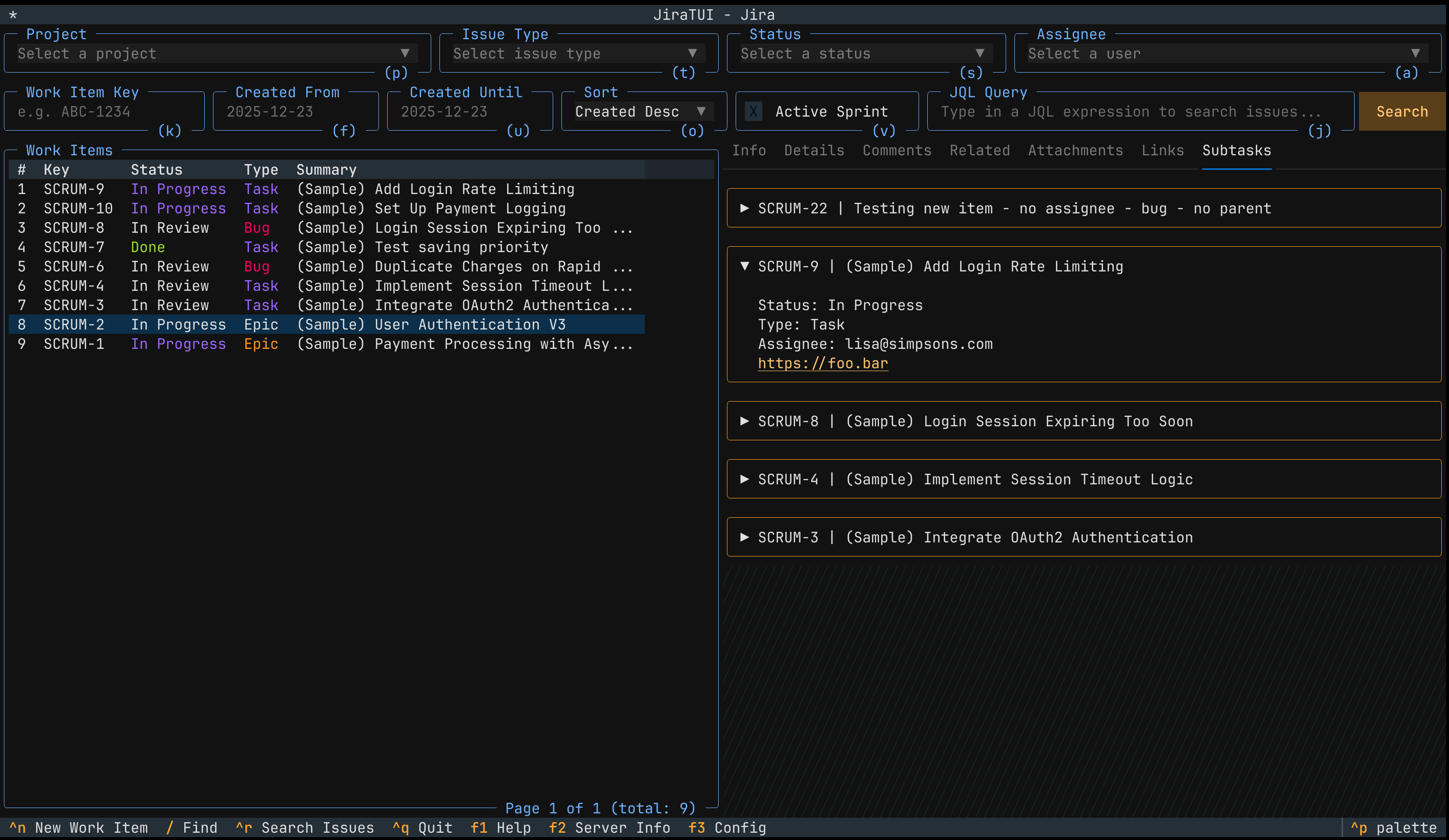Viewport: 1449px width, 840px height.
Task: Open the Project dropdown
Action: pyautogui.click(x=217, y=54)
